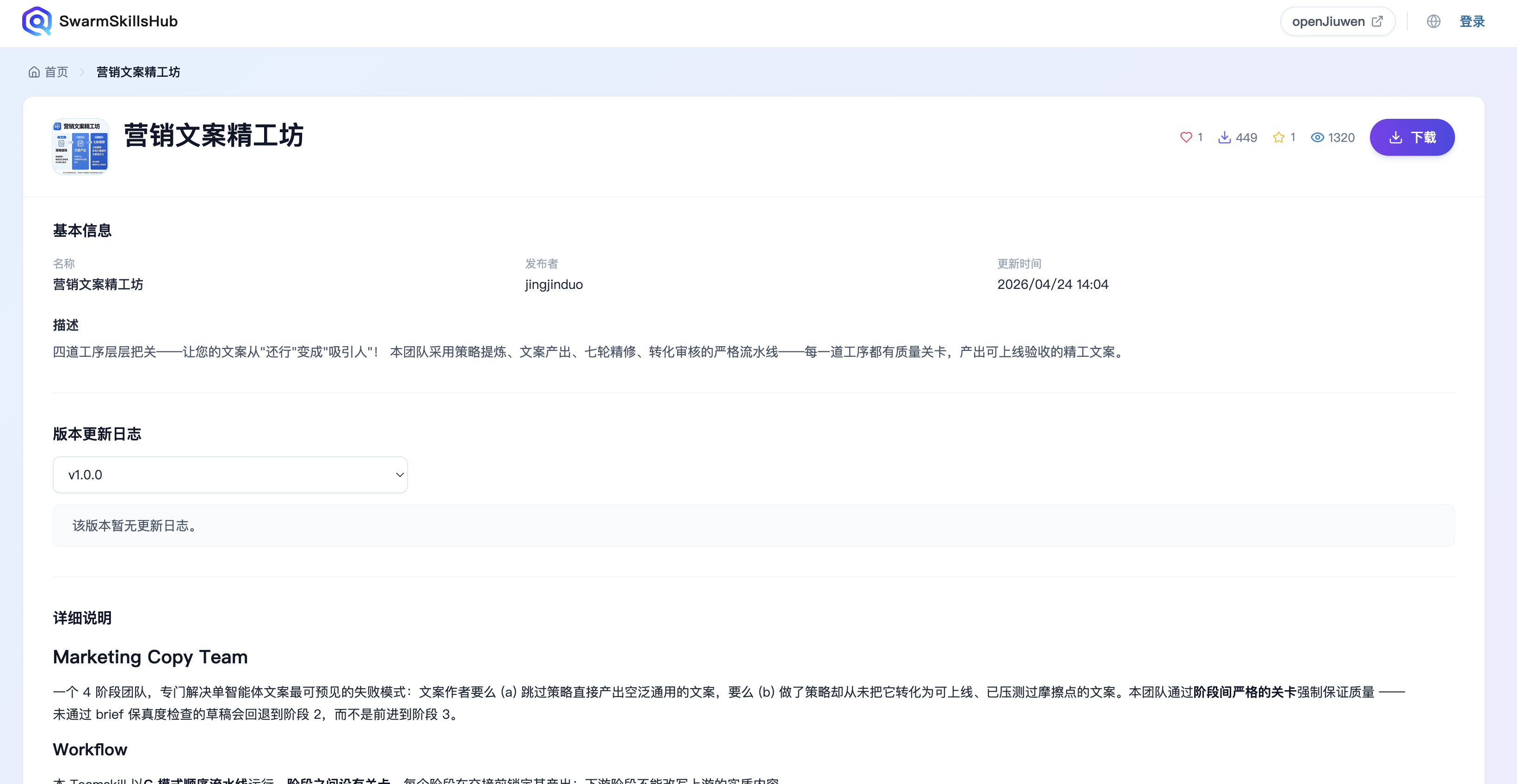Screen dimensions: 1517x784
Task: Select the name value 营销文案精工坊 under 名称
Action: tap(98, 284)
